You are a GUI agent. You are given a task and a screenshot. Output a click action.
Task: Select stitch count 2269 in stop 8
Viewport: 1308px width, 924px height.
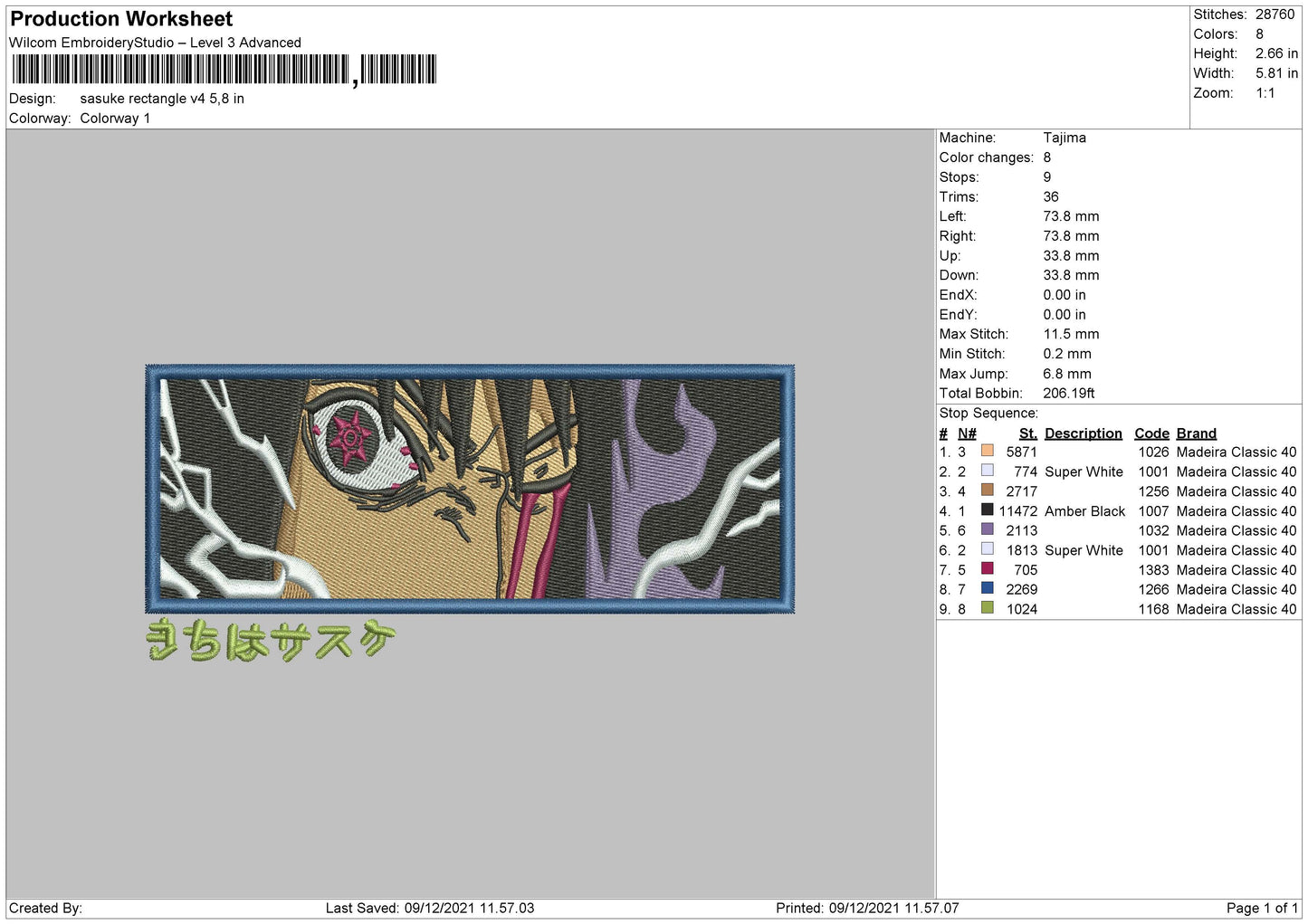1022,590
